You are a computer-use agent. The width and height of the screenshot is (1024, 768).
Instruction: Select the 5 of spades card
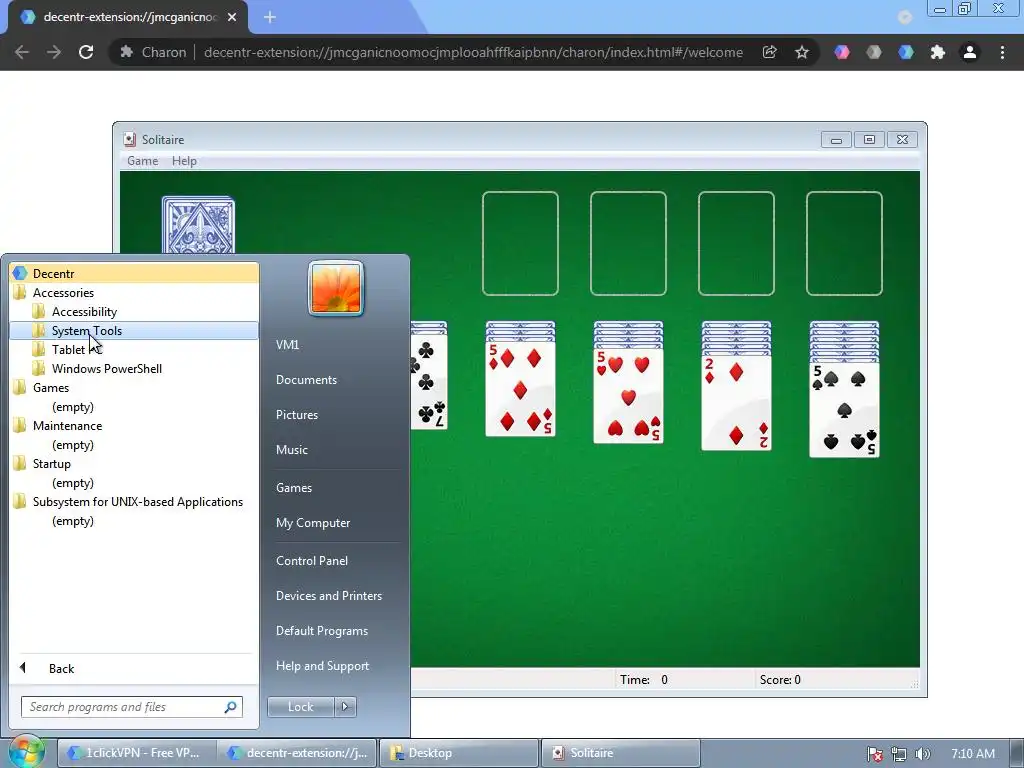pos(844,410)
